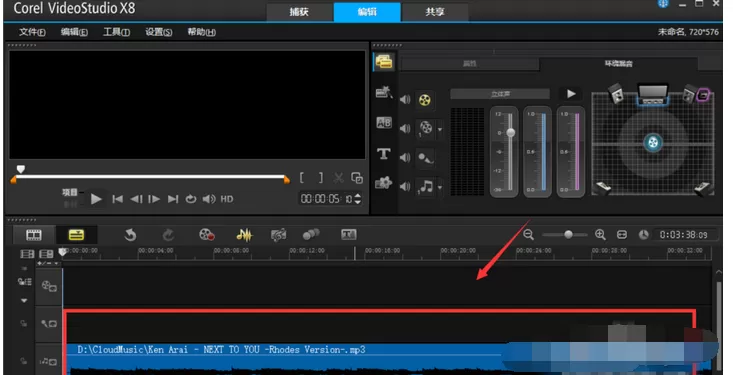733x375 pixels.
Task: Play the project in preview window
Action: pos(96,199)
